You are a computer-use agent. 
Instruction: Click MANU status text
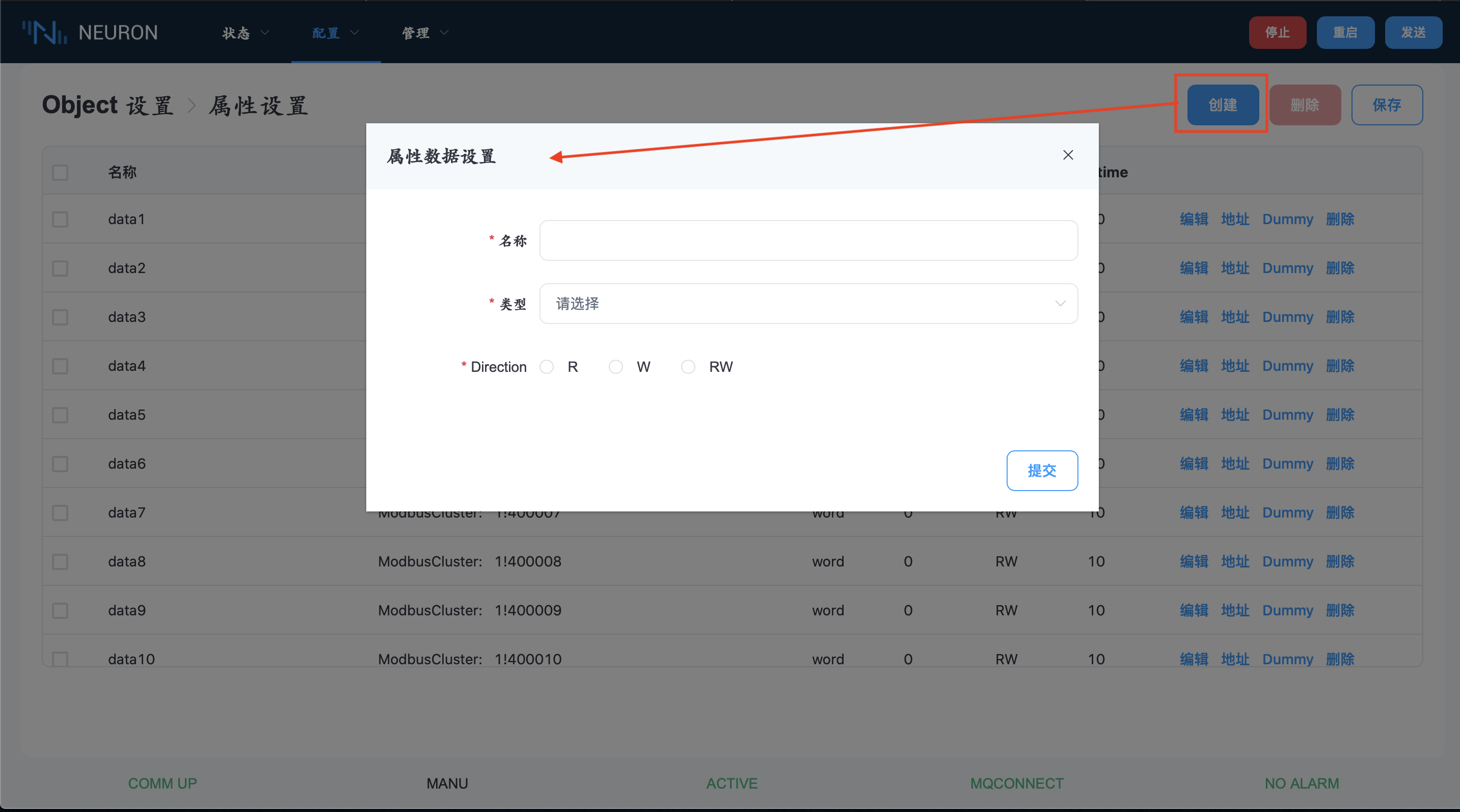pyautogui.click(x=447, y=783)
